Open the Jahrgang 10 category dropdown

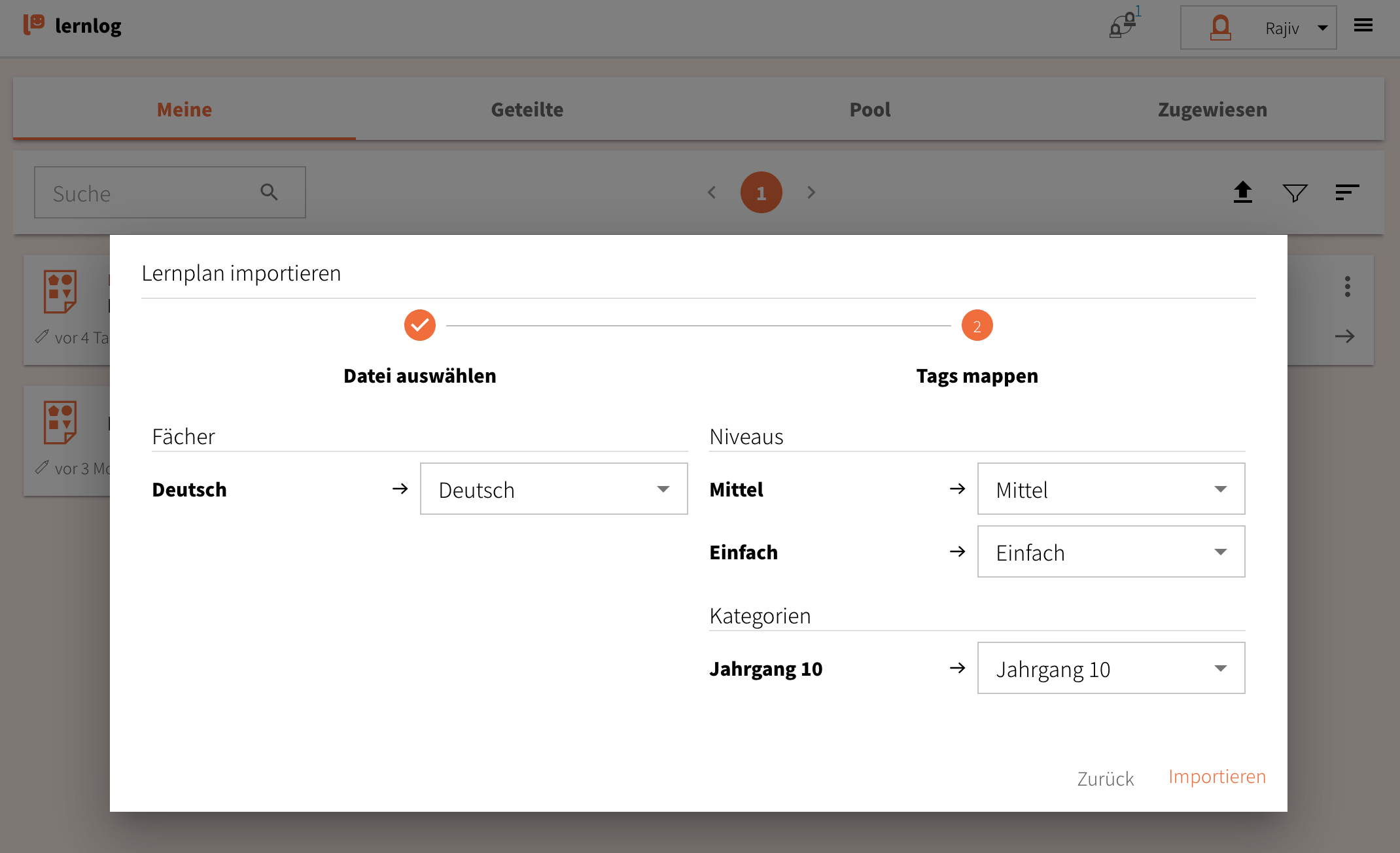(1111, 669)
